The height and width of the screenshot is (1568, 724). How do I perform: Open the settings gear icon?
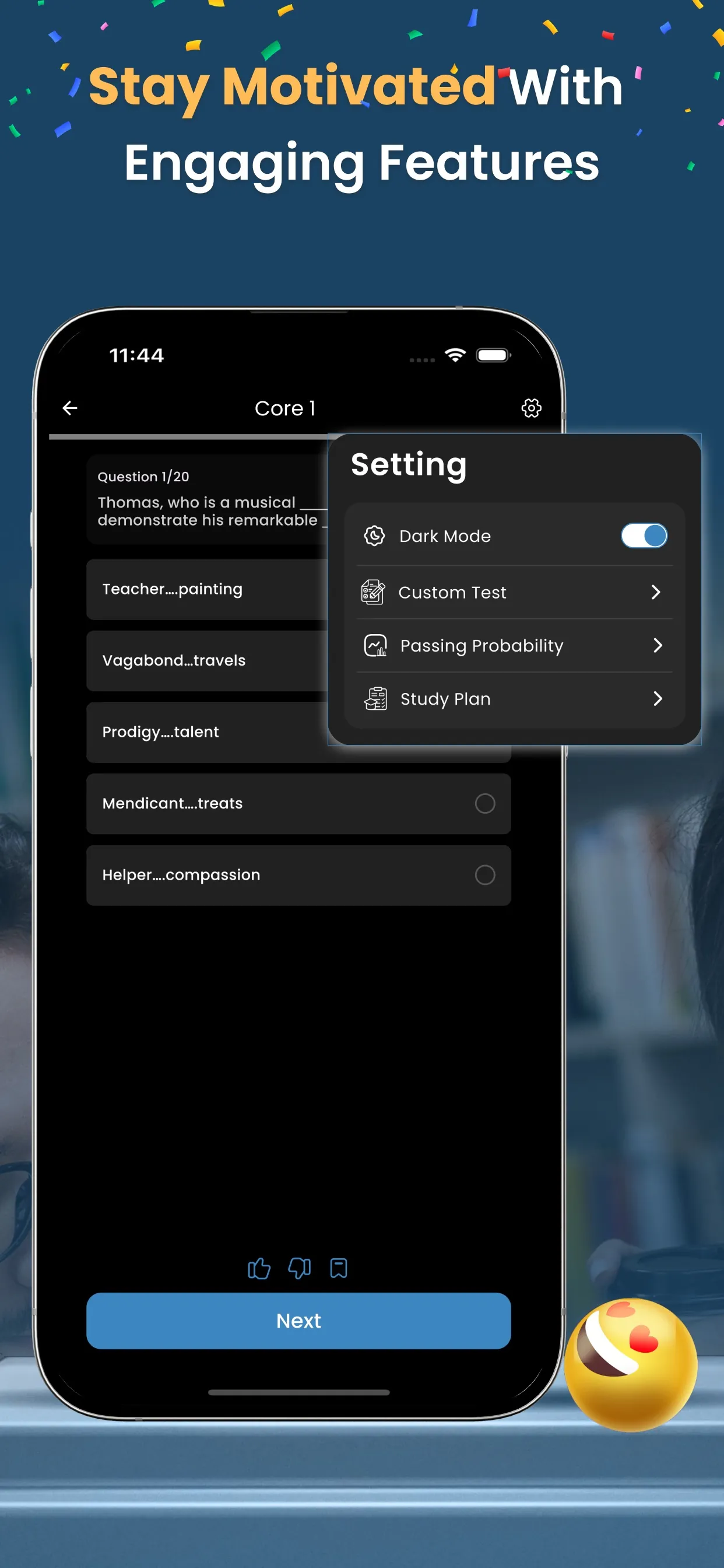[x=531, y=408]
